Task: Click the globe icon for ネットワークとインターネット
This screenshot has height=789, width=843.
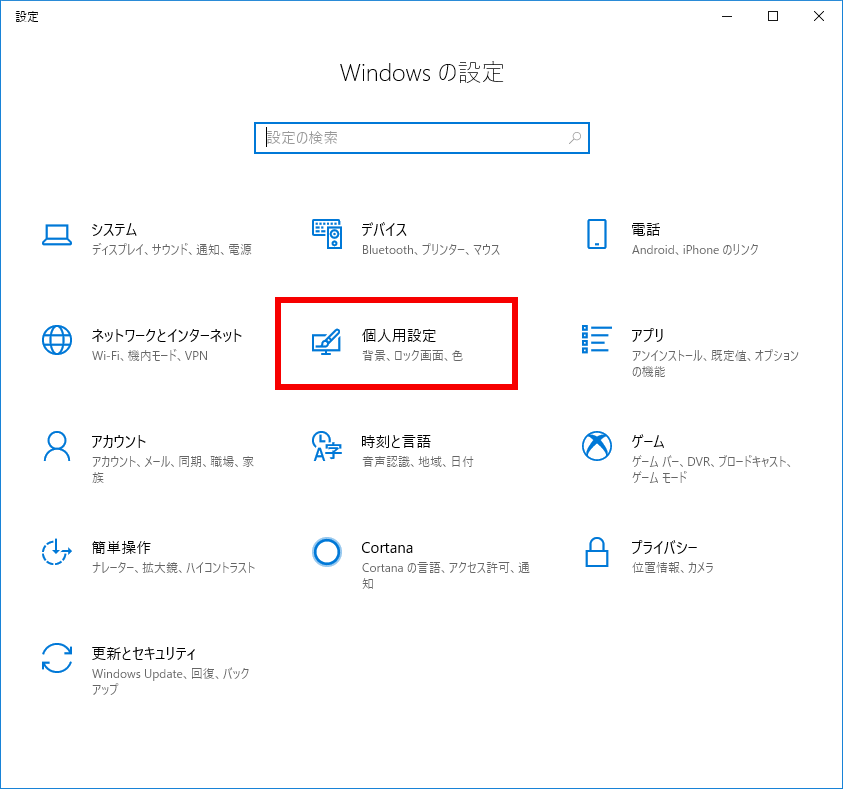Action: point(57,340)
